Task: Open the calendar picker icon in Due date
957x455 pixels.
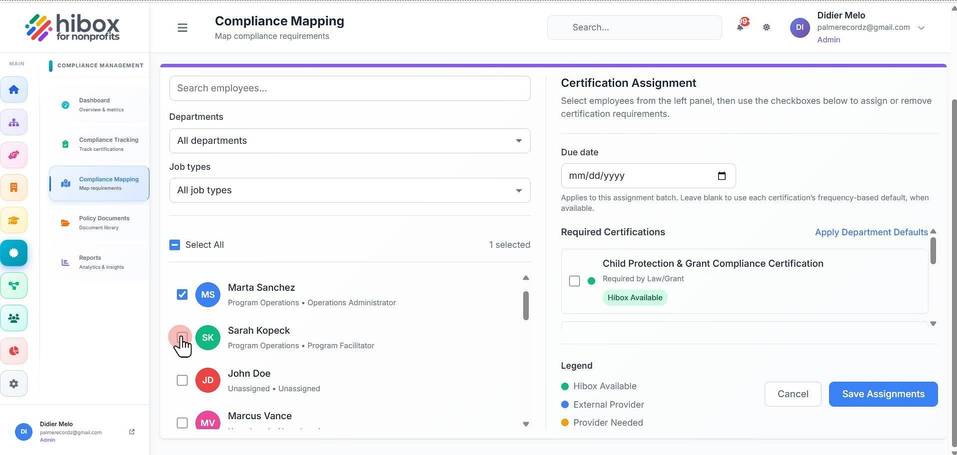Action: point(722,176)
